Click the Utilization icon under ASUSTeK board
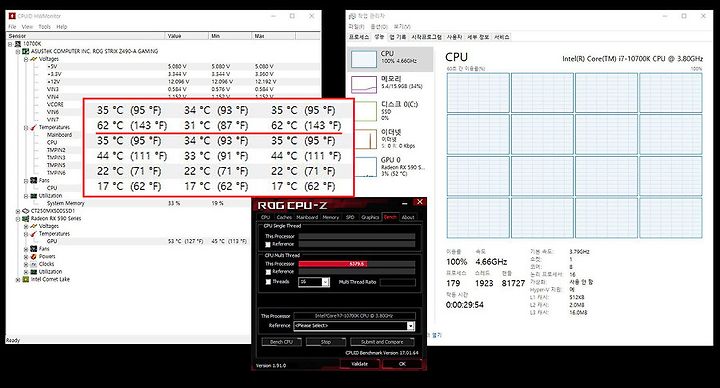This screenshot has width=720, height=388. 34,196
